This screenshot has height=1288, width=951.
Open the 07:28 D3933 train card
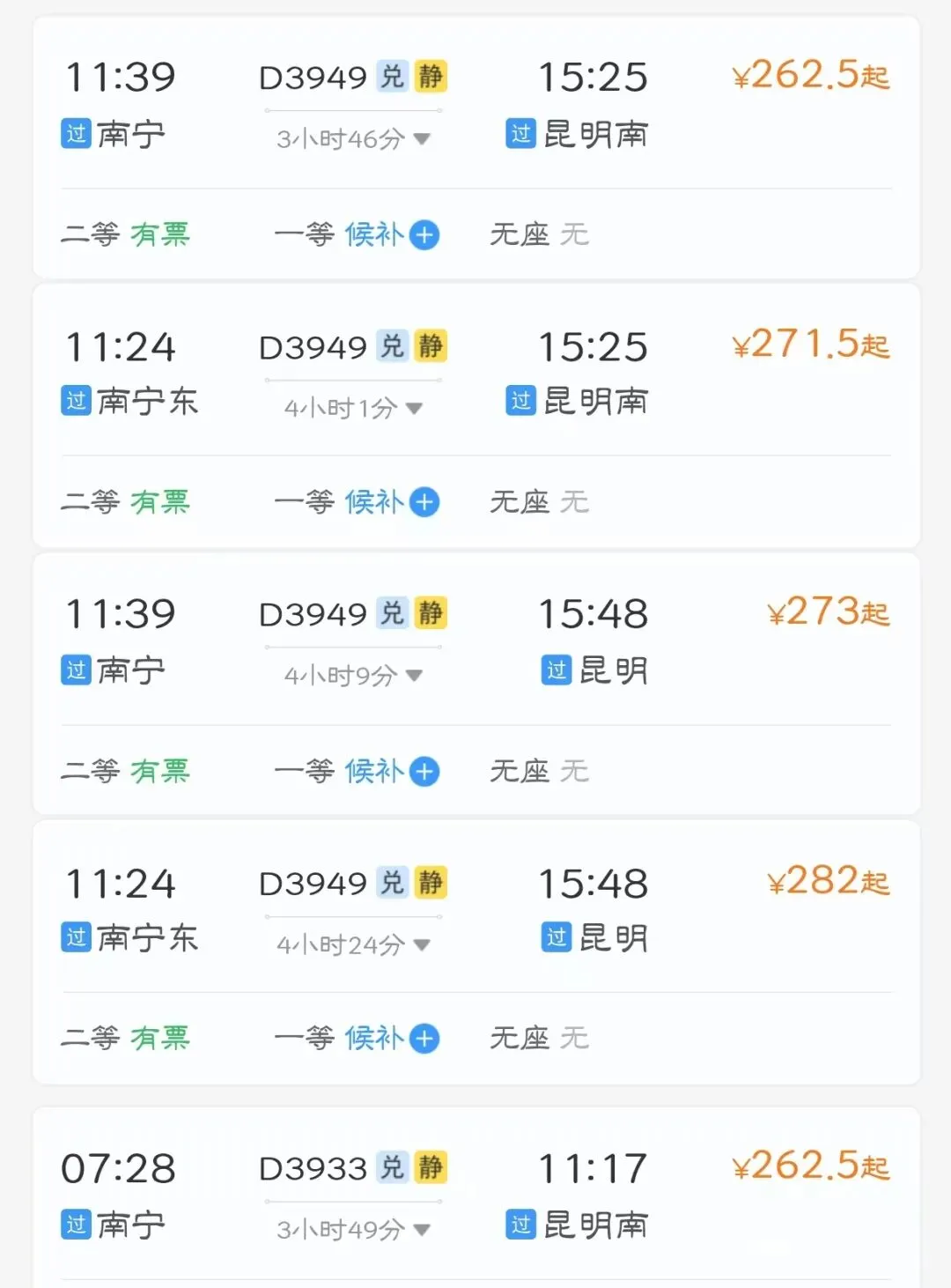(x=475, y=1198)
